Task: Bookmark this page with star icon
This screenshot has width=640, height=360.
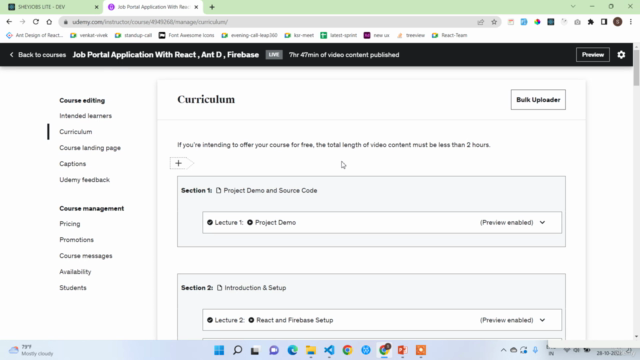Action: coord(494,22)
